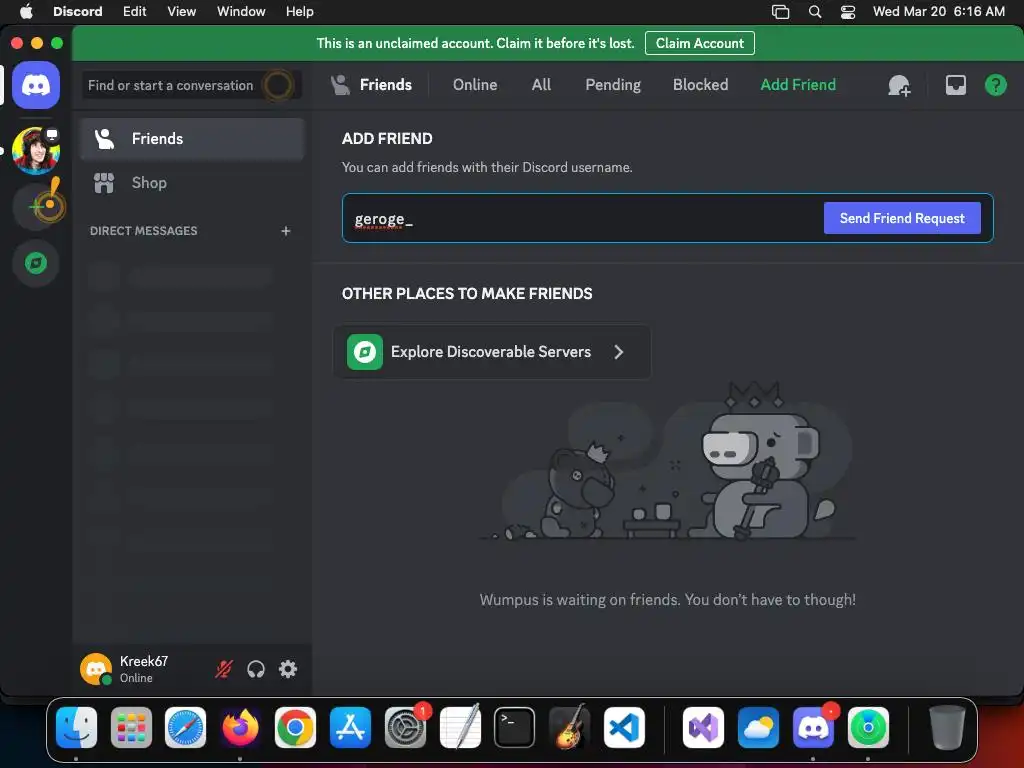Screen dimensions: 1024x768
Task: Open Visual Studio from the Dock
Action: click(703, 727)
